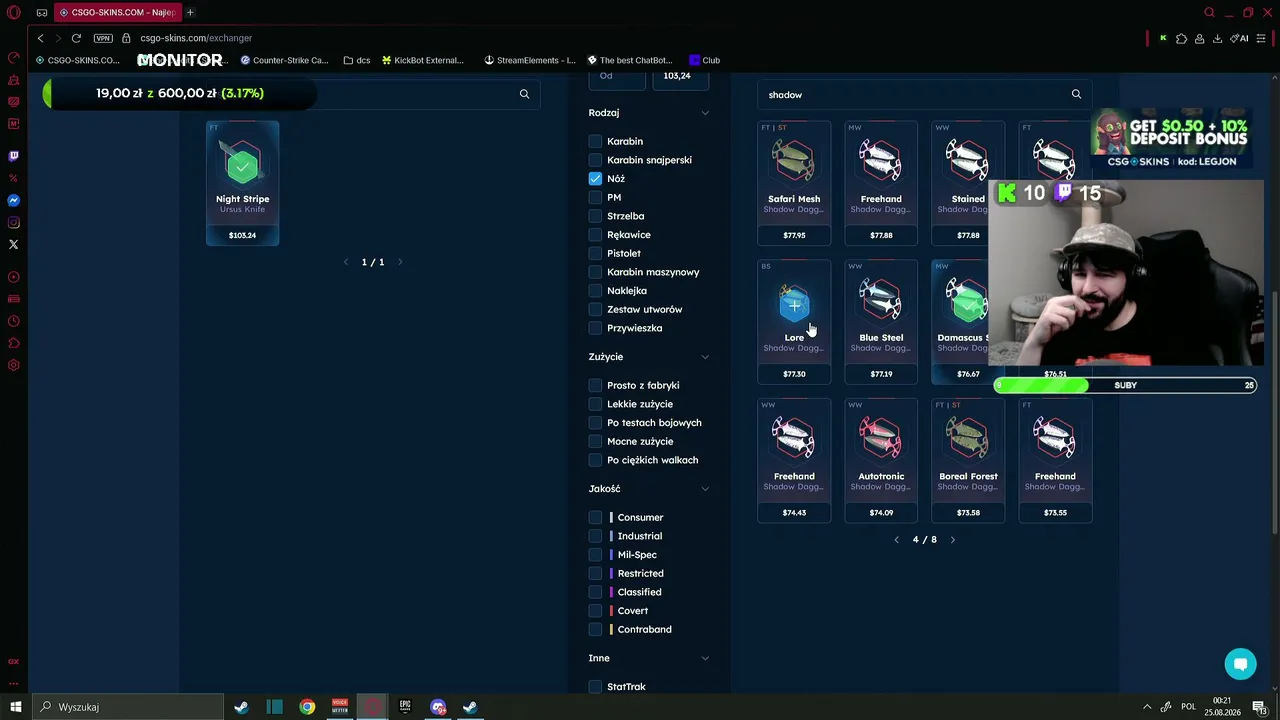Collapse the Zużycie filter section
The height and width of the screenshot is (720, 1280).
705,357
